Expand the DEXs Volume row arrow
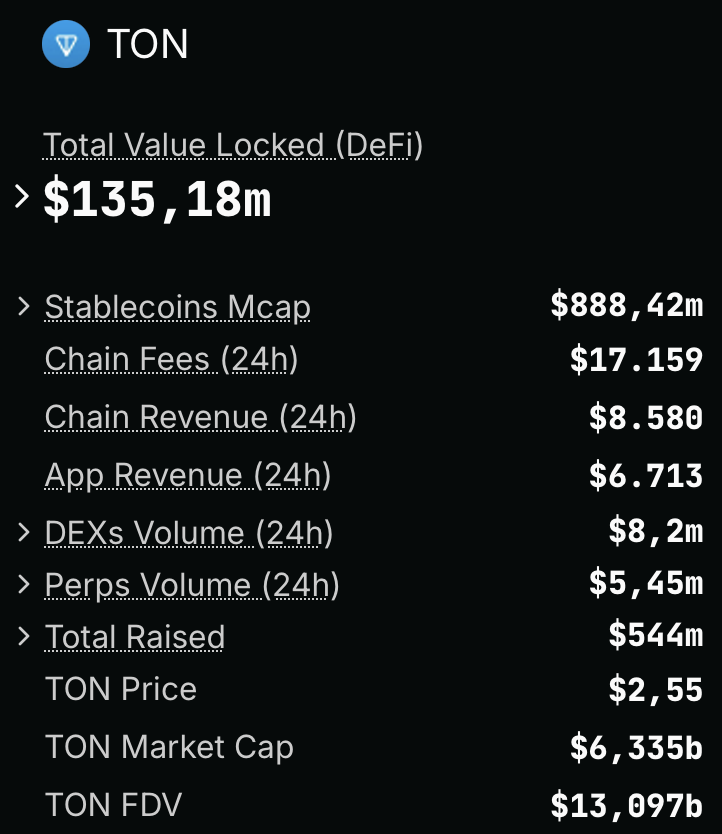The width and height of the screenshot is (722, 834). pos(24,533)
